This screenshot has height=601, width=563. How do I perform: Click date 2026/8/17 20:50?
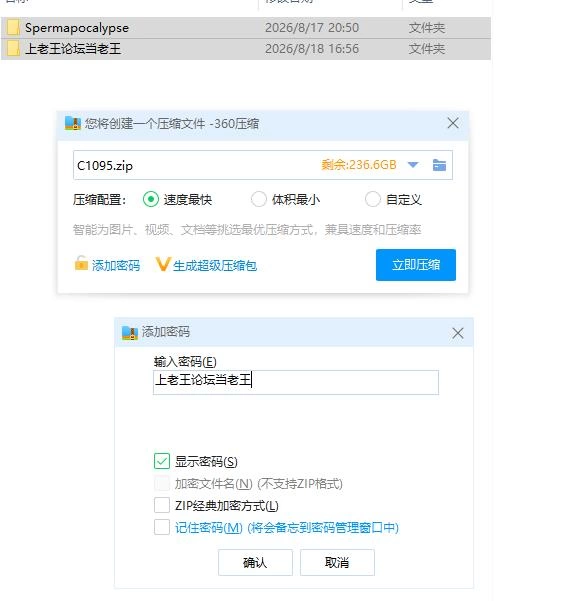click(x=312, y=28)
